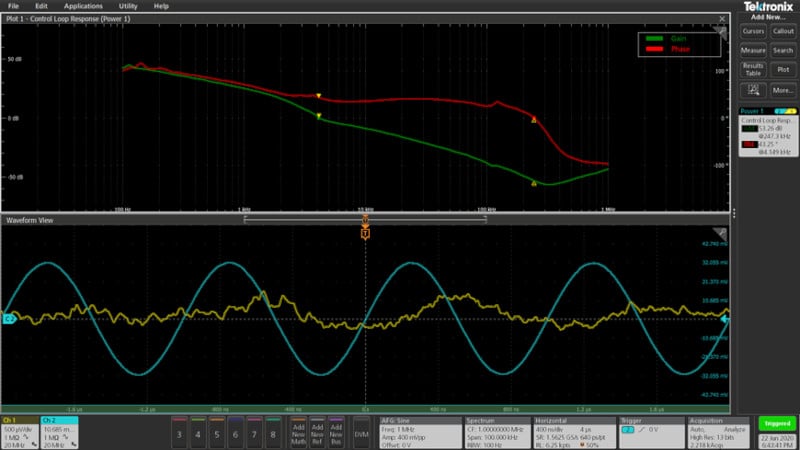Click the Ch 1 ground reference handle
Image resolution: width=800 pixels, height=450 pixels.
[x=8, y=319]
